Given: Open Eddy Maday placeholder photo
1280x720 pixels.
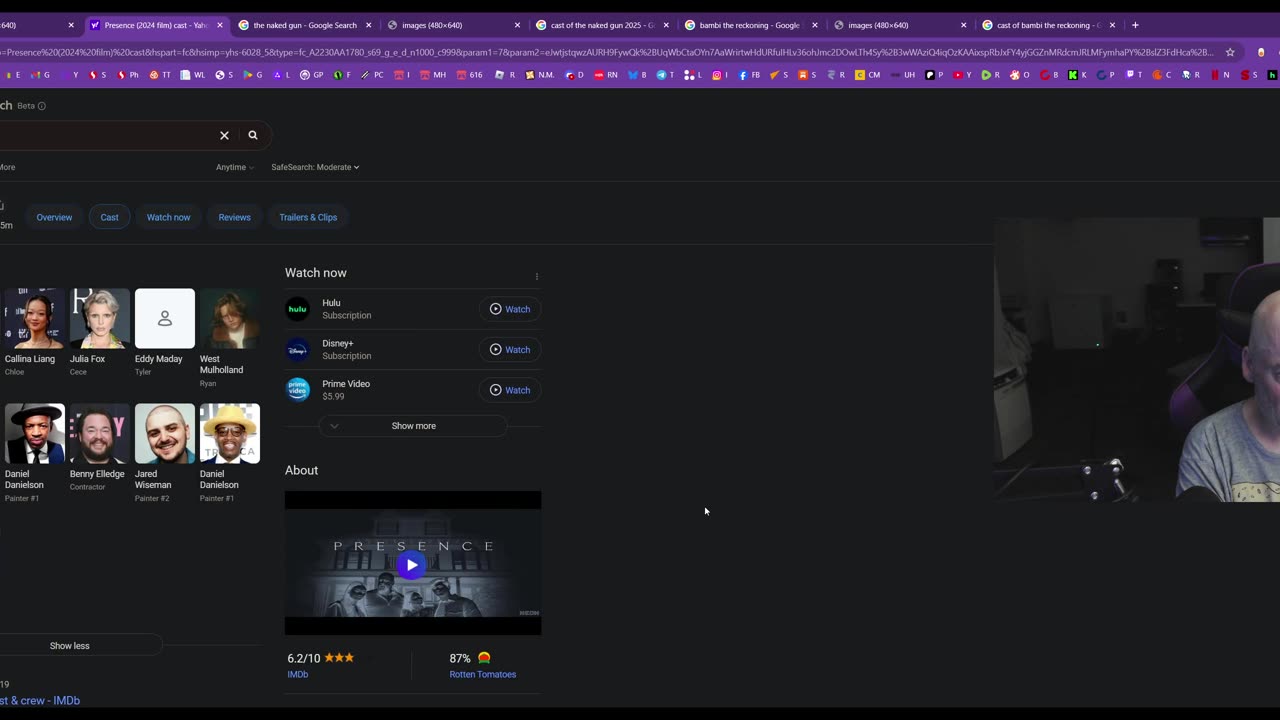Looking at the screenshot, I should [165, 318].
